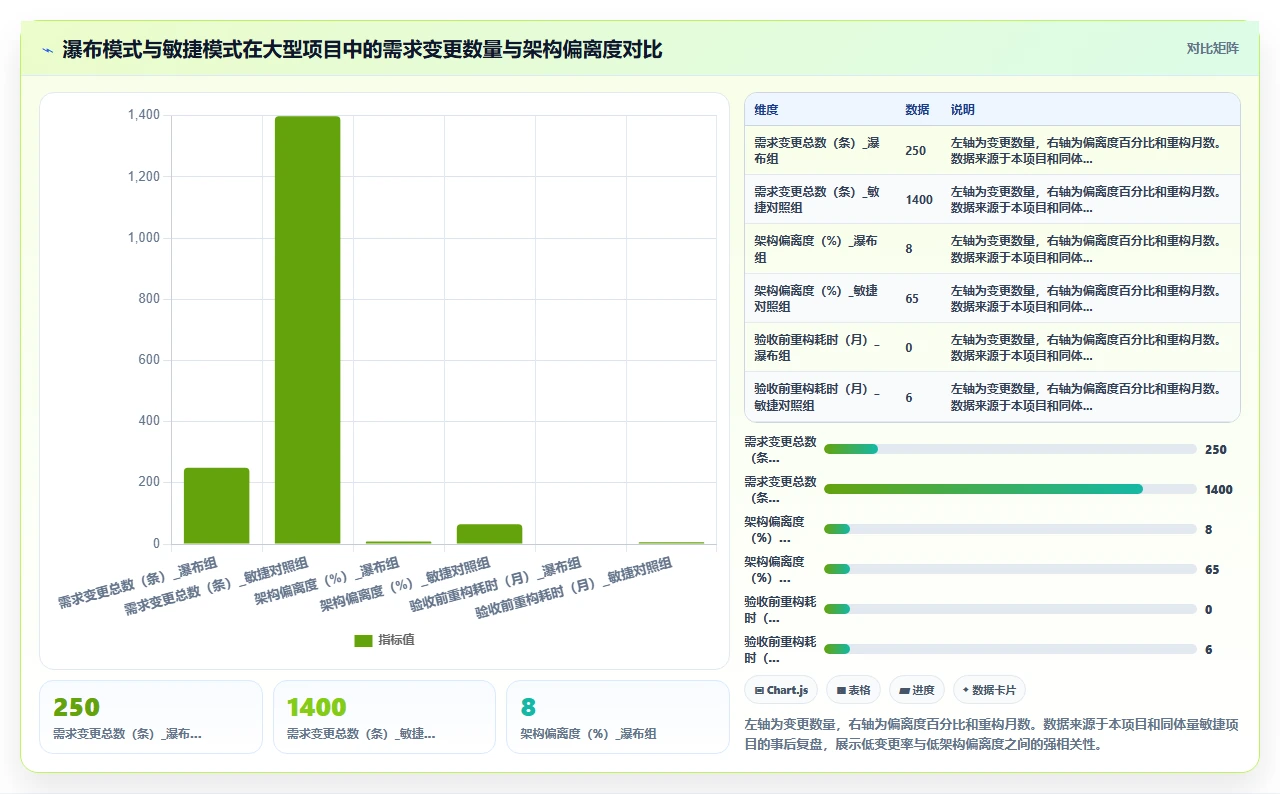Click the footer description starting 左轴为变更数量
The width and height of the screenshot is (1280, 794).
pyautogui.click(x=992, y=733)
